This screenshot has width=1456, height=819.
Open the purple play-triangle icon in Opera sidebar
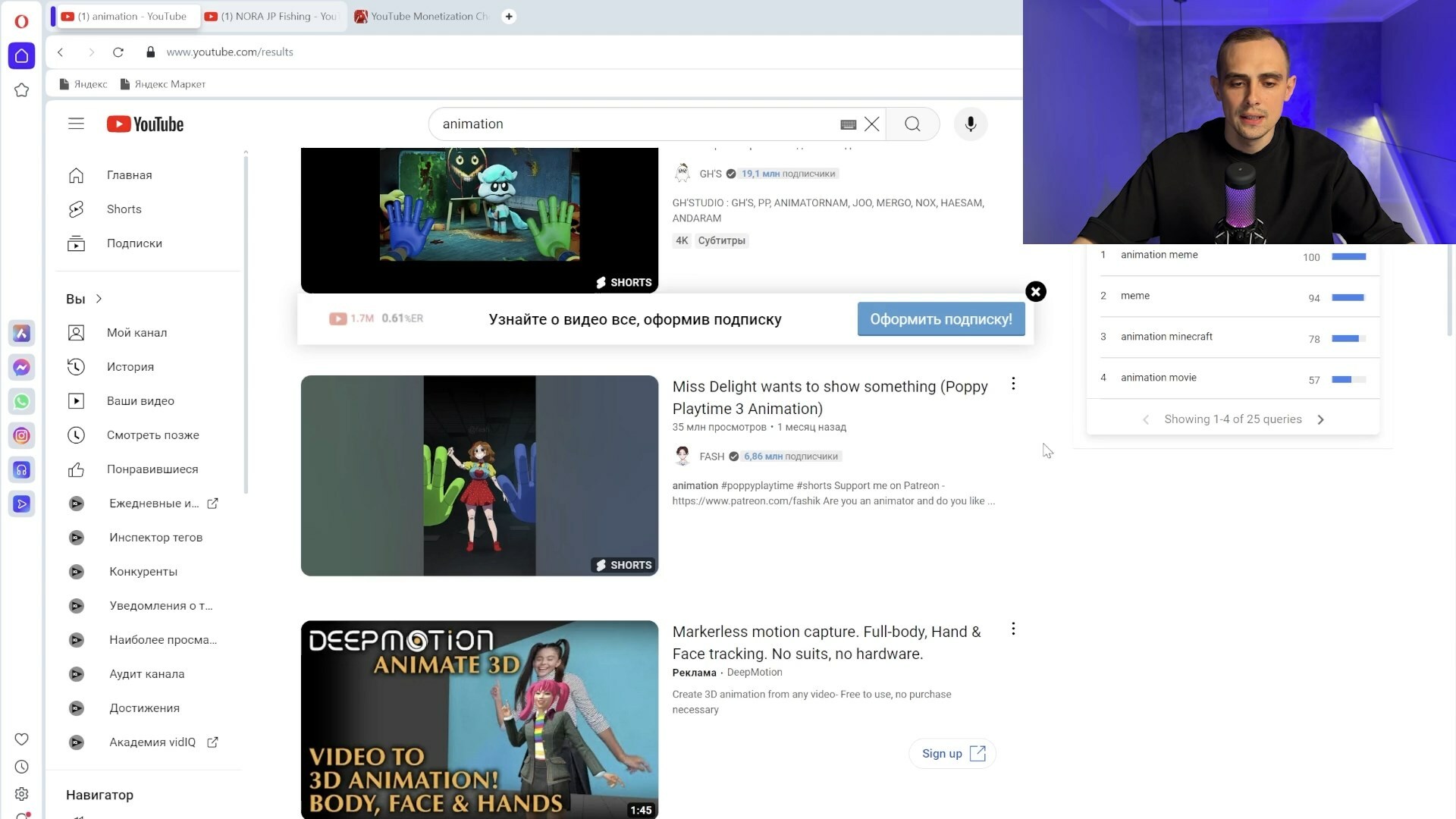coord(21,504)
